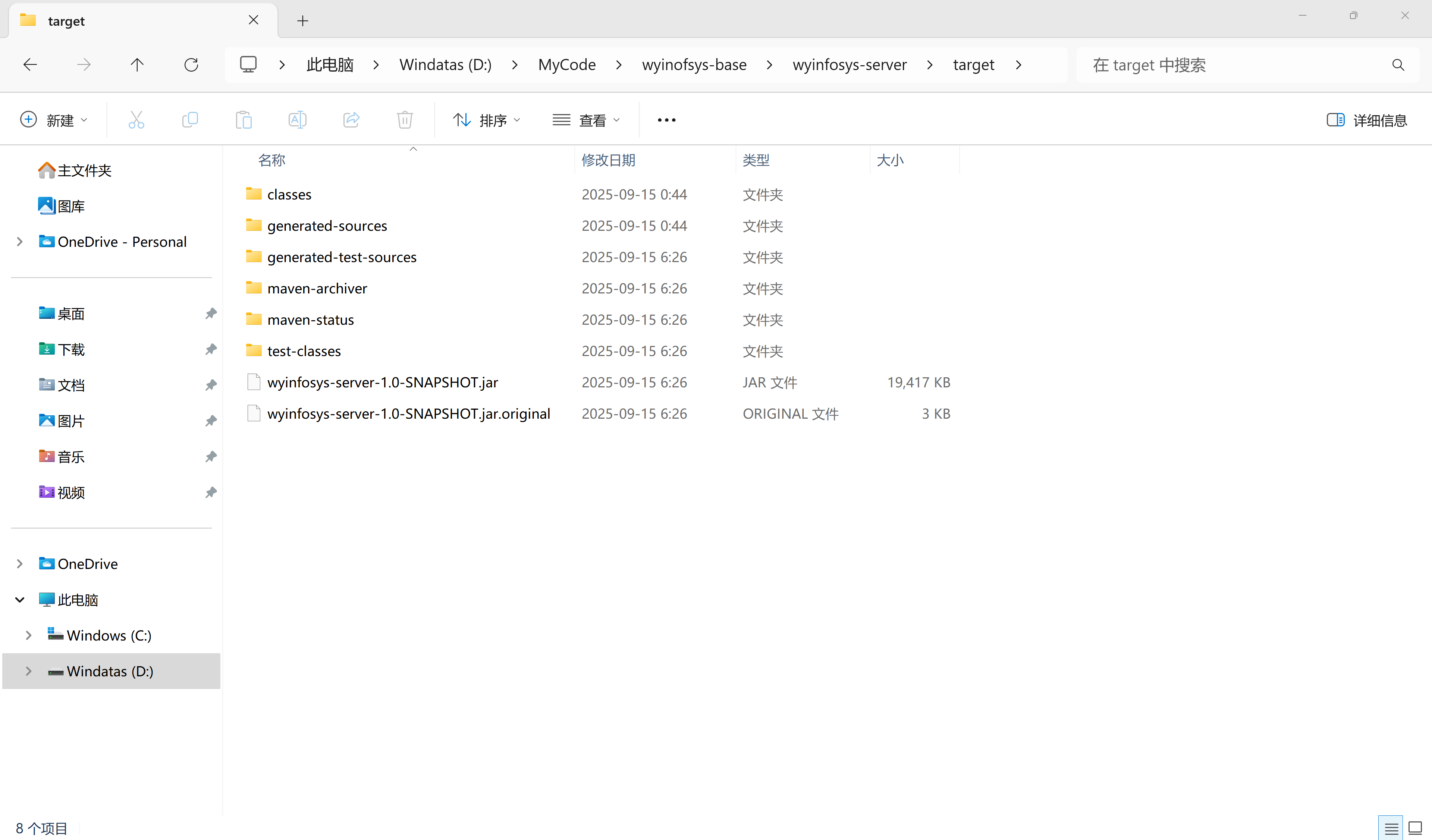
Task: Collapse the 此电脑 tree node
Action: tap(20, 600)
